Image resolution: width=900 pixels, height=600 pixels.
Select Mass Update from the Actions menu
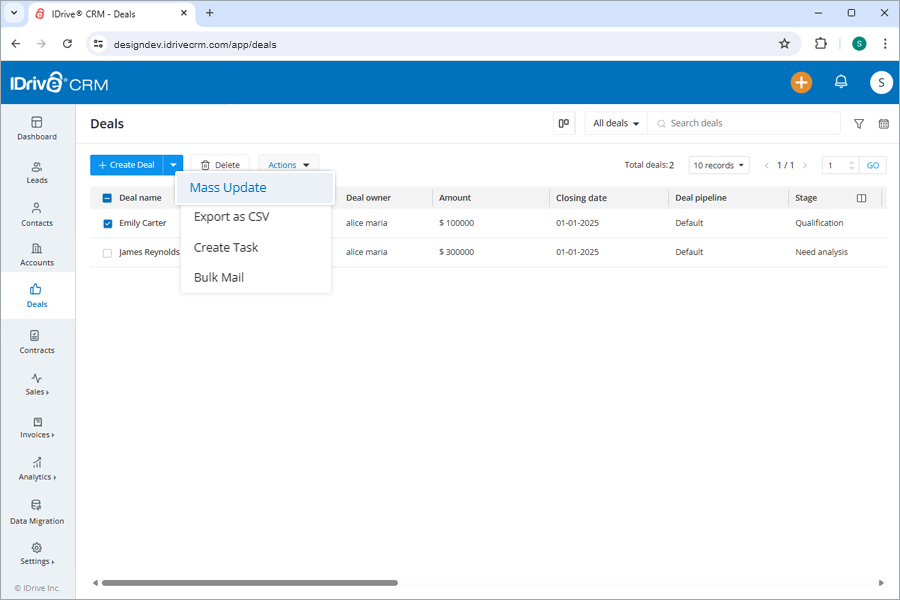[226, 187]
